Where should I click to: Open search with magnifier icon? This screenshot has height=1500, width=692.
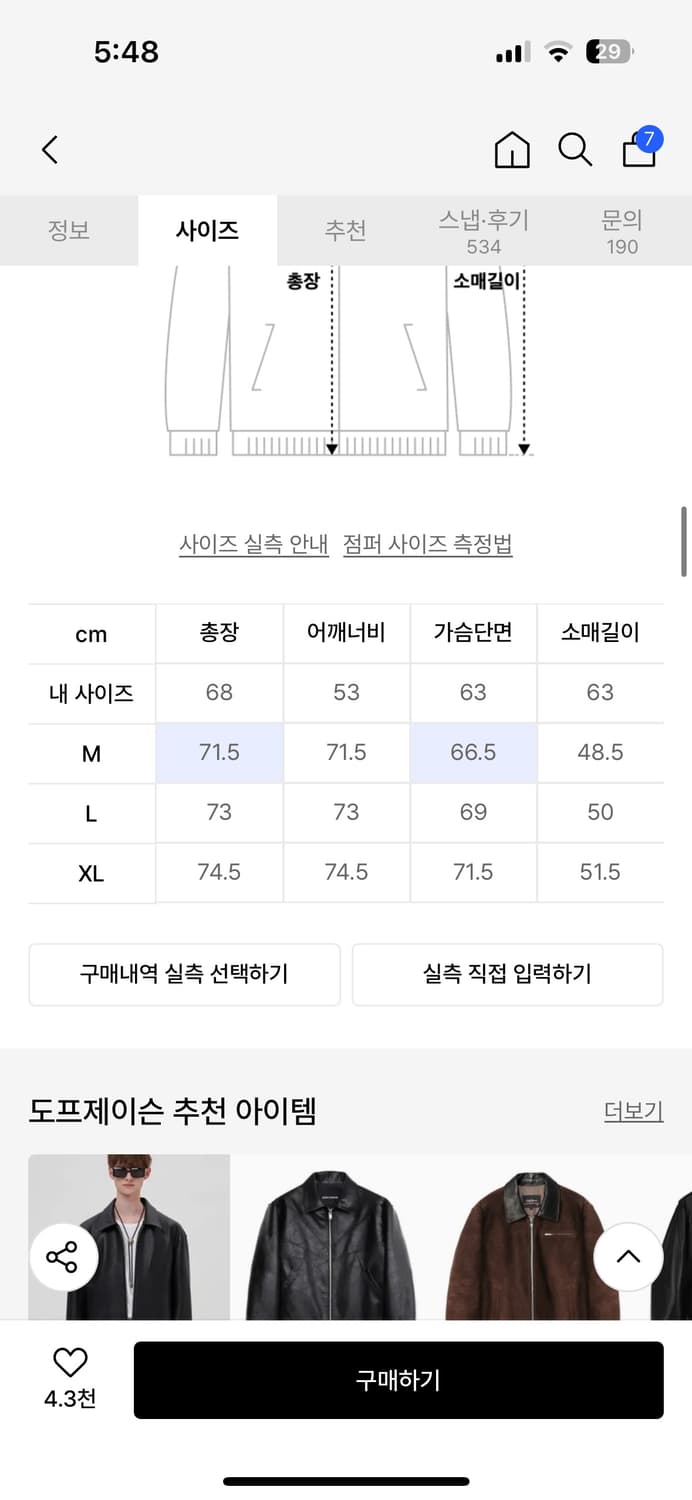pyautogui.click(x=575, y=150)
